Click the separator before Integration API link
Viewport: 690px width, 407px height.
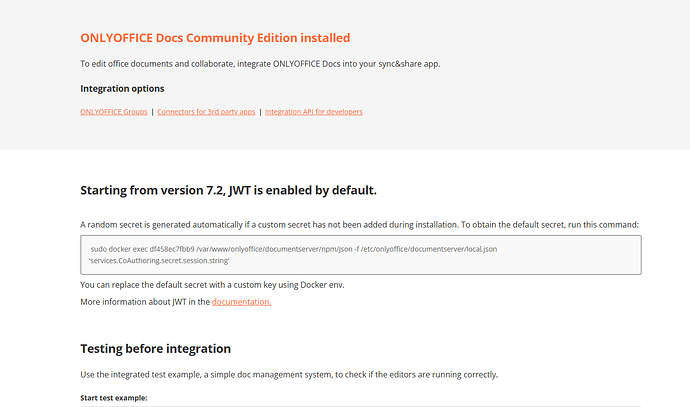tap(260, 112)
